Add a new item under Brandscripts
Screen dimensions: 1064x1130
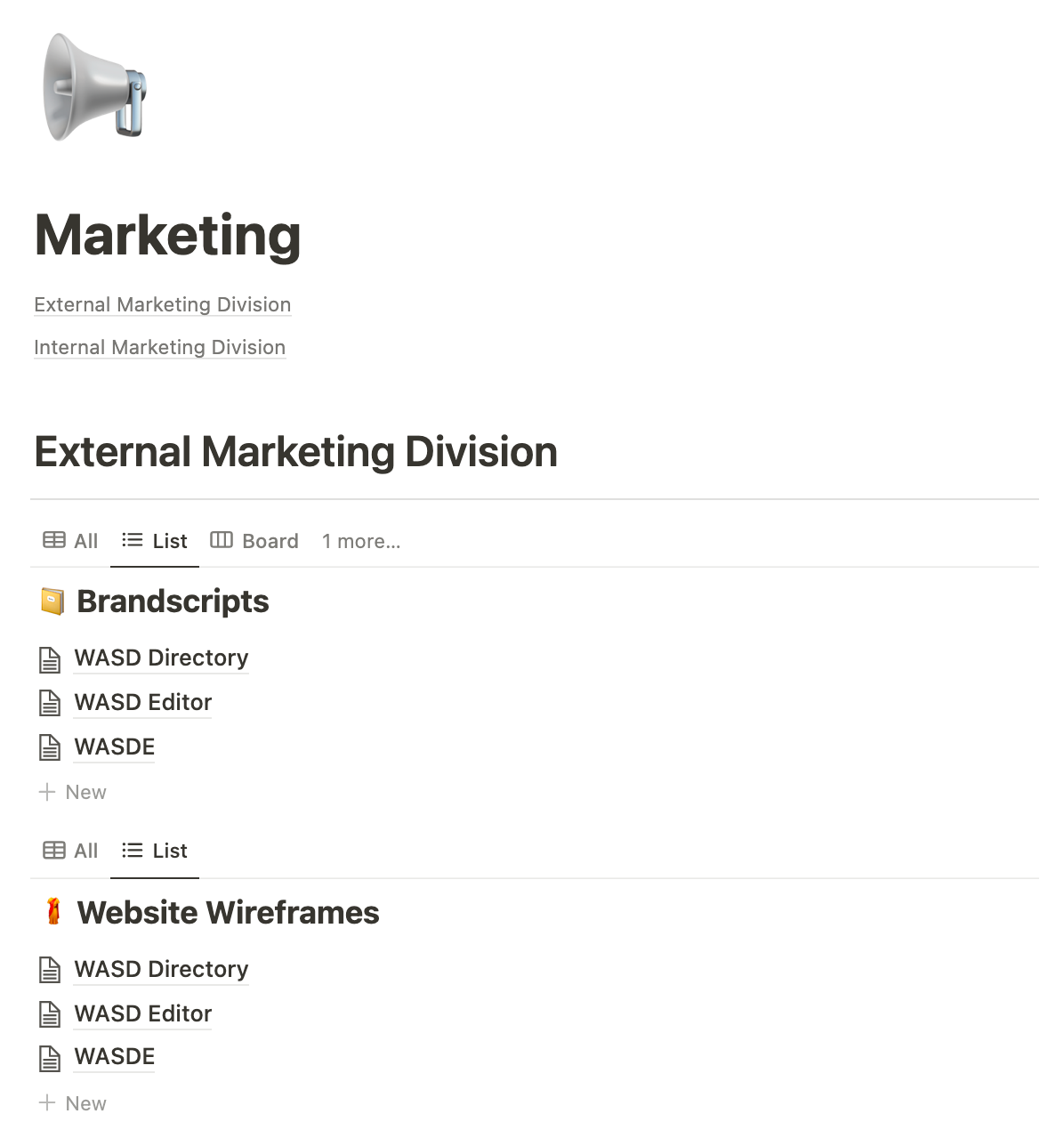coord(72,792)
